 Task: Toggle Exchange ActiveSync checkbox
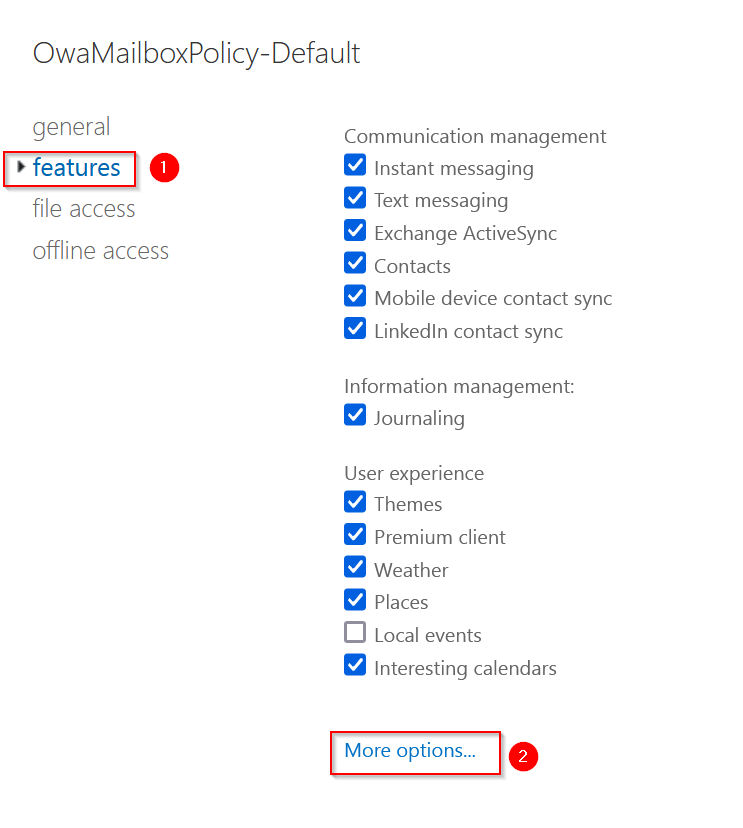pyautogui.click(x=355, y=231)
